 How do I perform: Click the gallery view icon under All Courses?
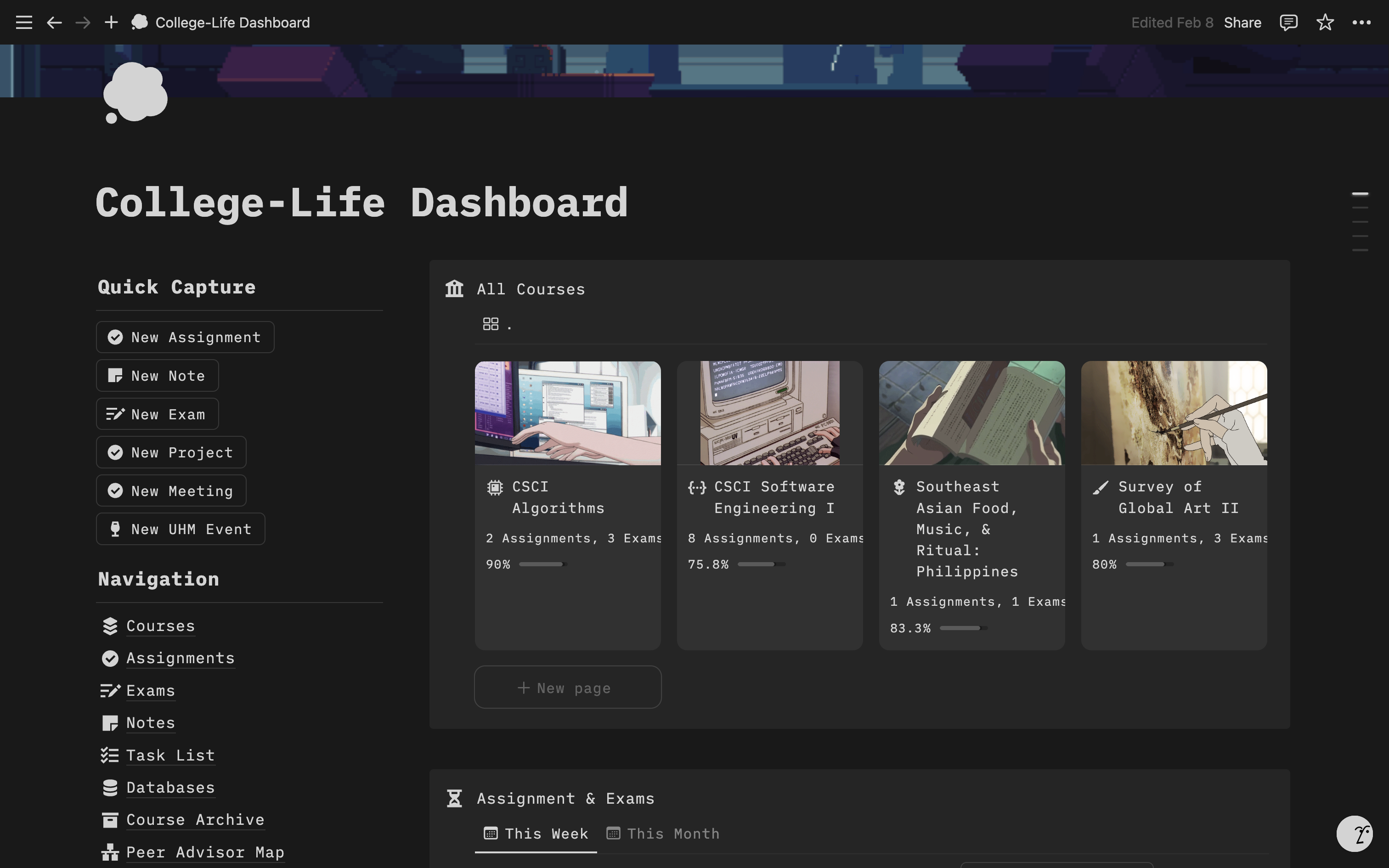(x=491, y=324)
